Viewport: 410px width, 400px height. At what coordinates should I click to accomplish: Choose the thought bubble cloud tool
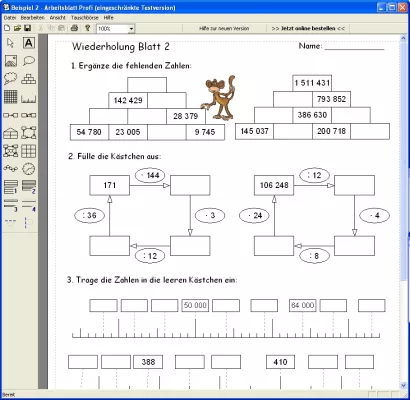[11, 78]
